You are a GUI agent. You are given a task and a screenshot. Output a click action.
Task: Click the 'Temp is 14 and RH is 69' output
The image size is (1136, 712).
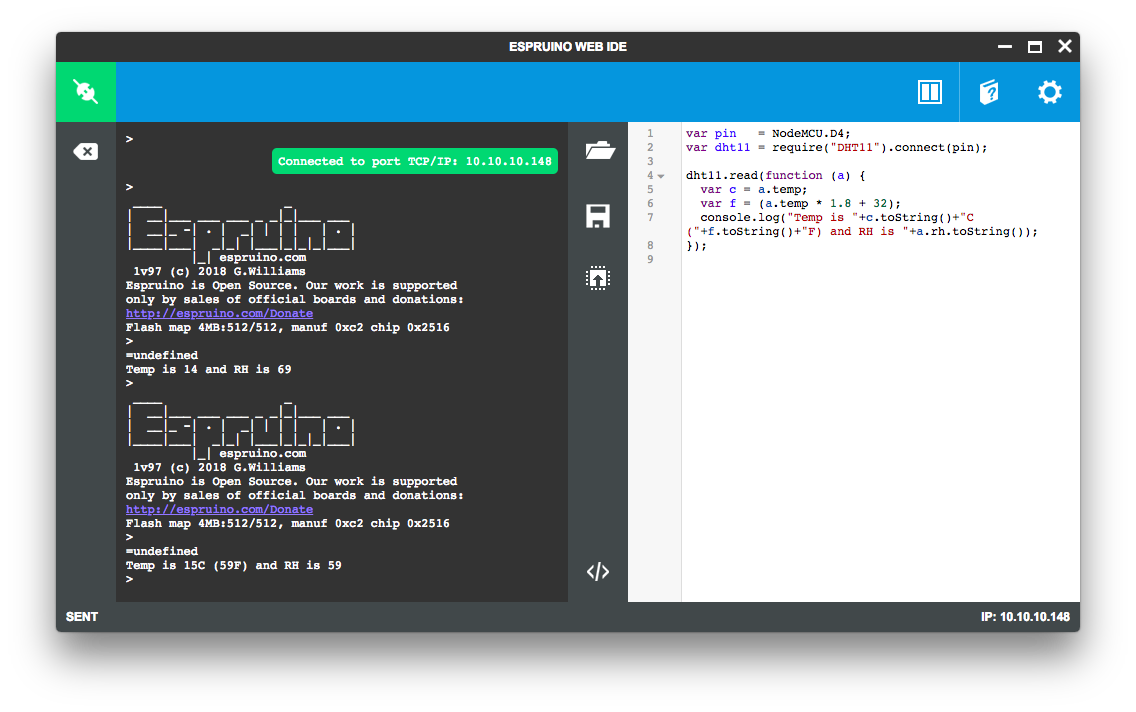pos(209,369)
